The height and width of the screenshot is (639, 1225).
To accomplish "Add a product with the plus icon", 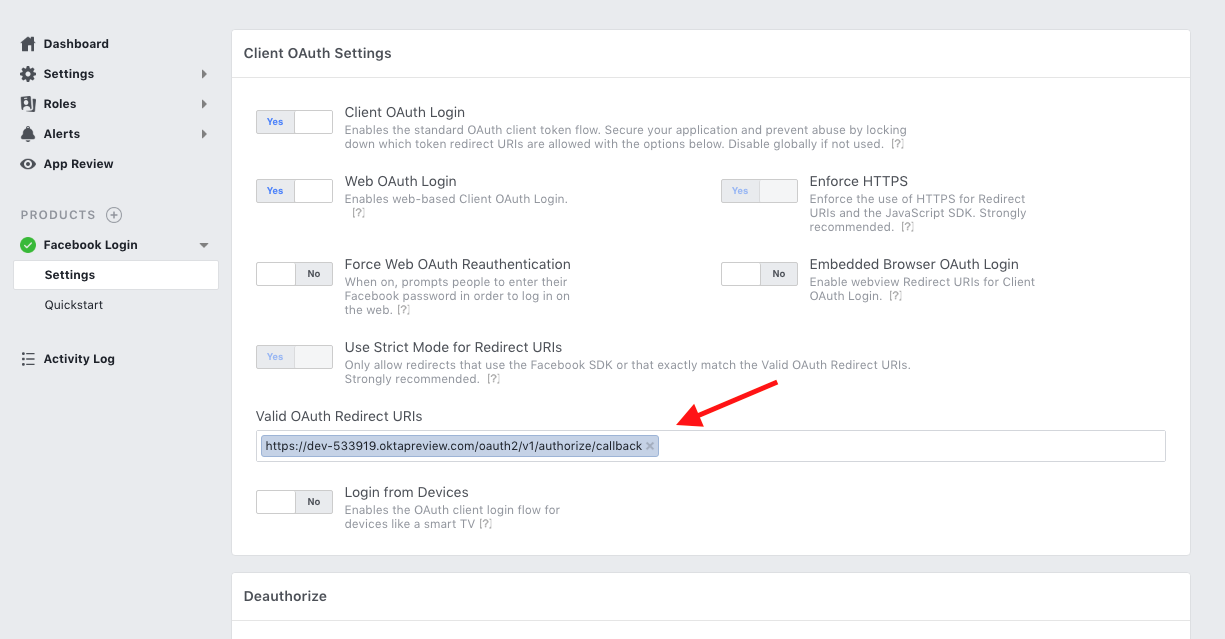I will pyautogui.click(x=114, y=215).
